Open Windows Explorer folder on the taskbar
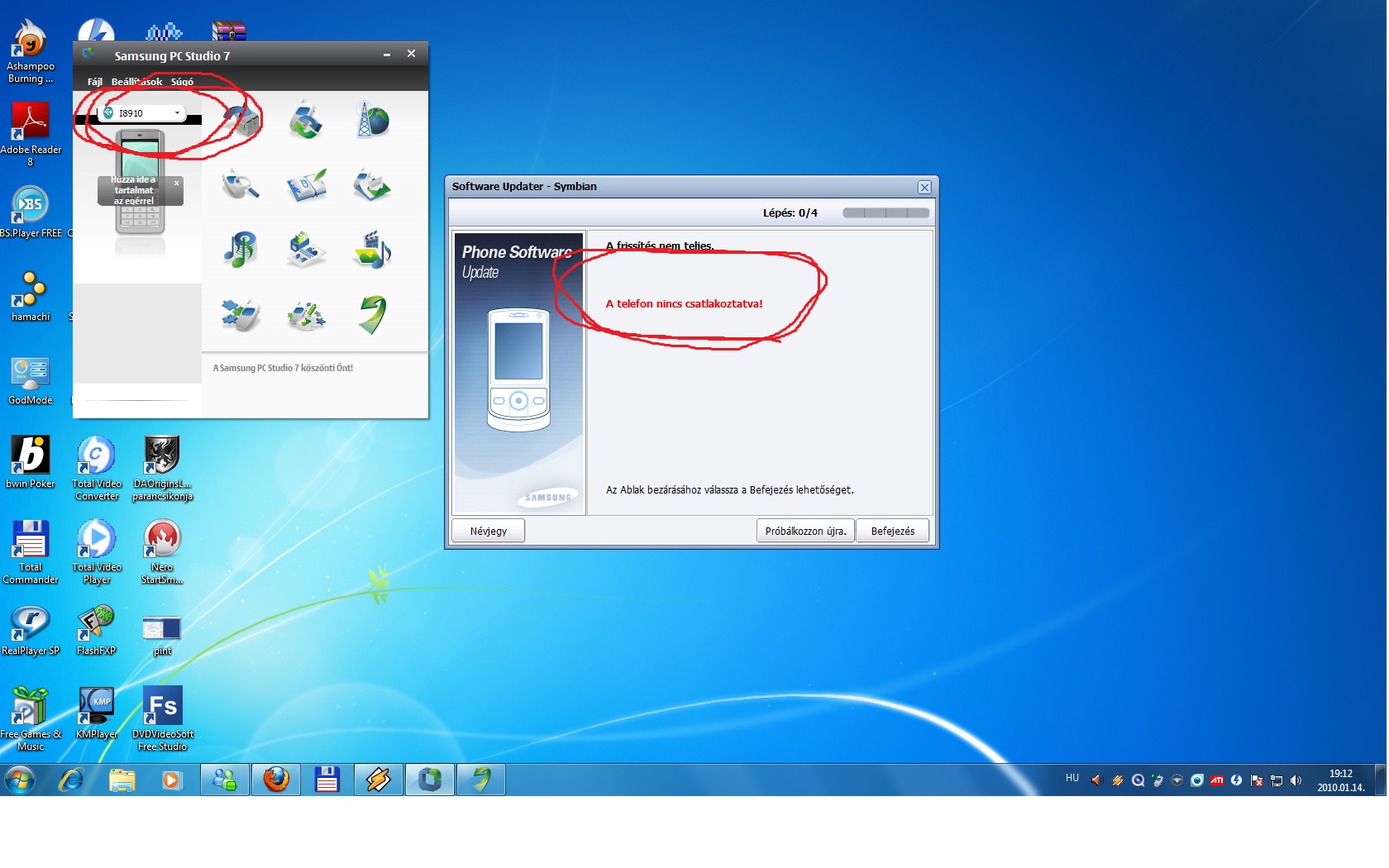Screen dimensions: 1389x868 coord(122,780)
